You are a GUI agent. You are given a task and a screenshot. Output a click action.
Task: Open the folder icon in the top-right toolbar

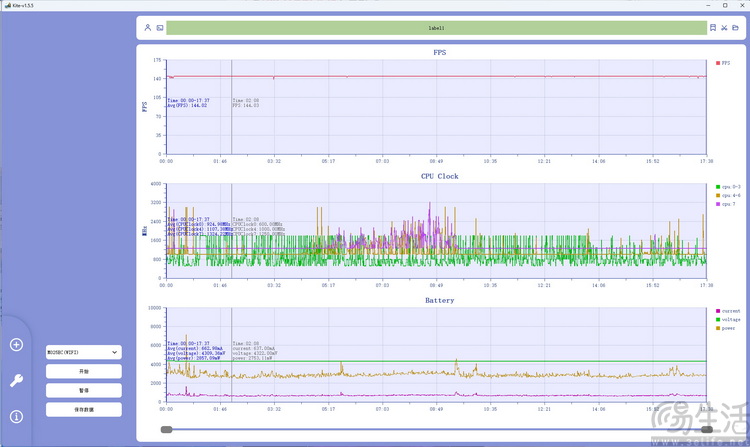point(736,28)
